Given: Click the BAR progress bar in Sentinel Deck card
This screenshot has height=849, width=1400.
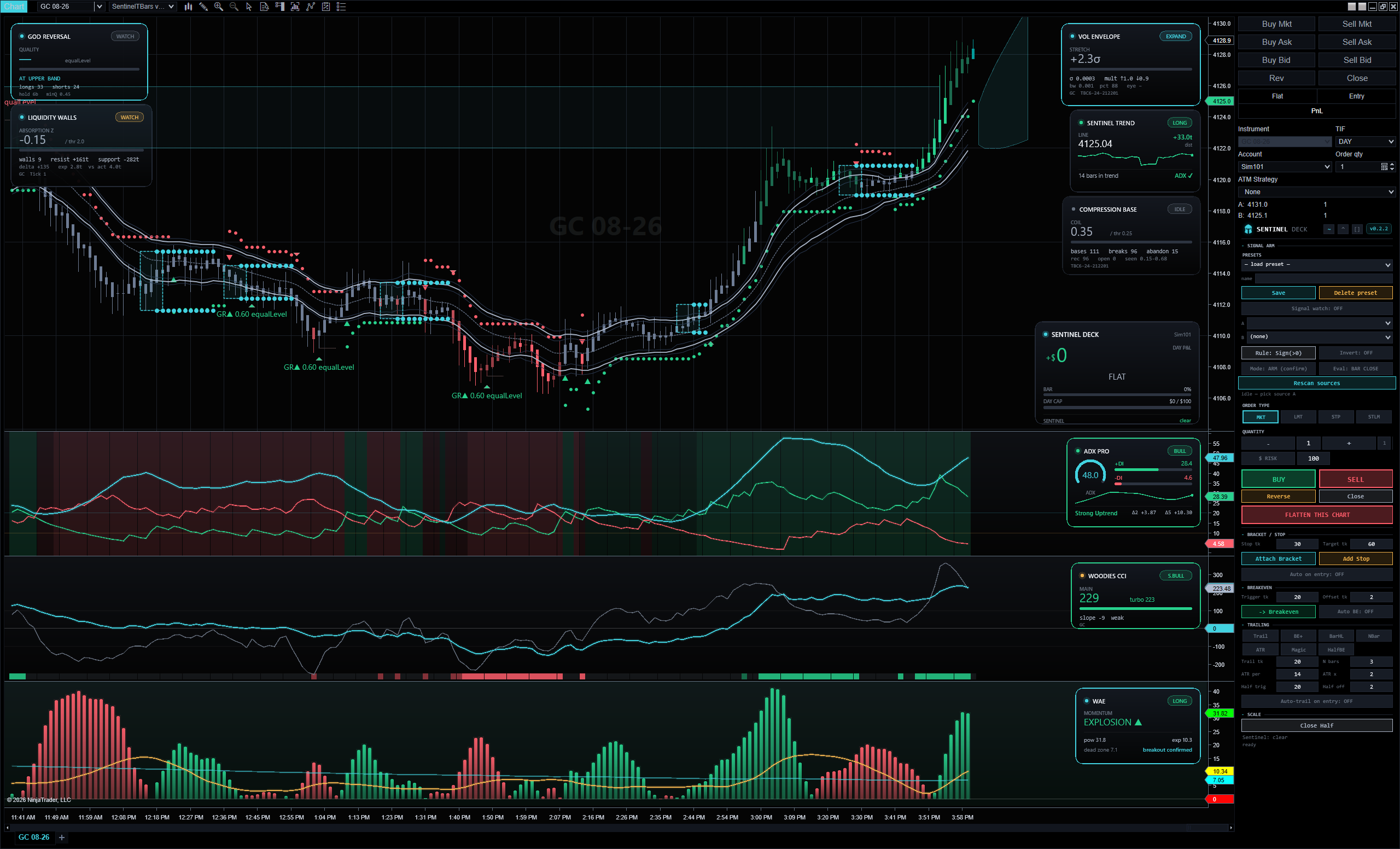Looking at the screenshot, I should tap(1117, 394).
